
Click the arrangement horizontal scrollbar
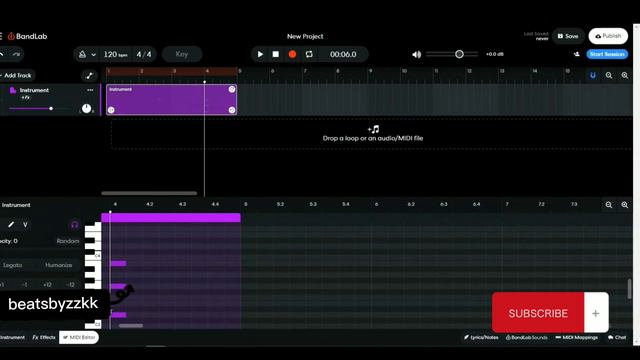pyautogui.click(x=149, y=193)
